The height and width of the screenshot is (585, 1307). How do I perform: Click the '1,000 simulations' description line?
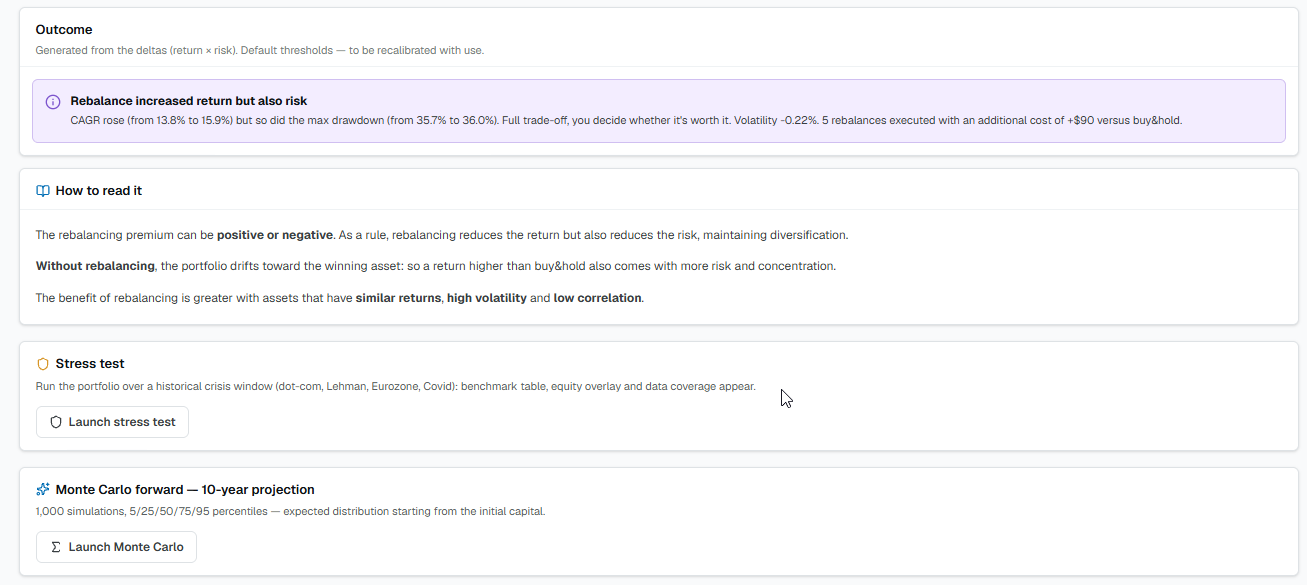tap(291, 511)
